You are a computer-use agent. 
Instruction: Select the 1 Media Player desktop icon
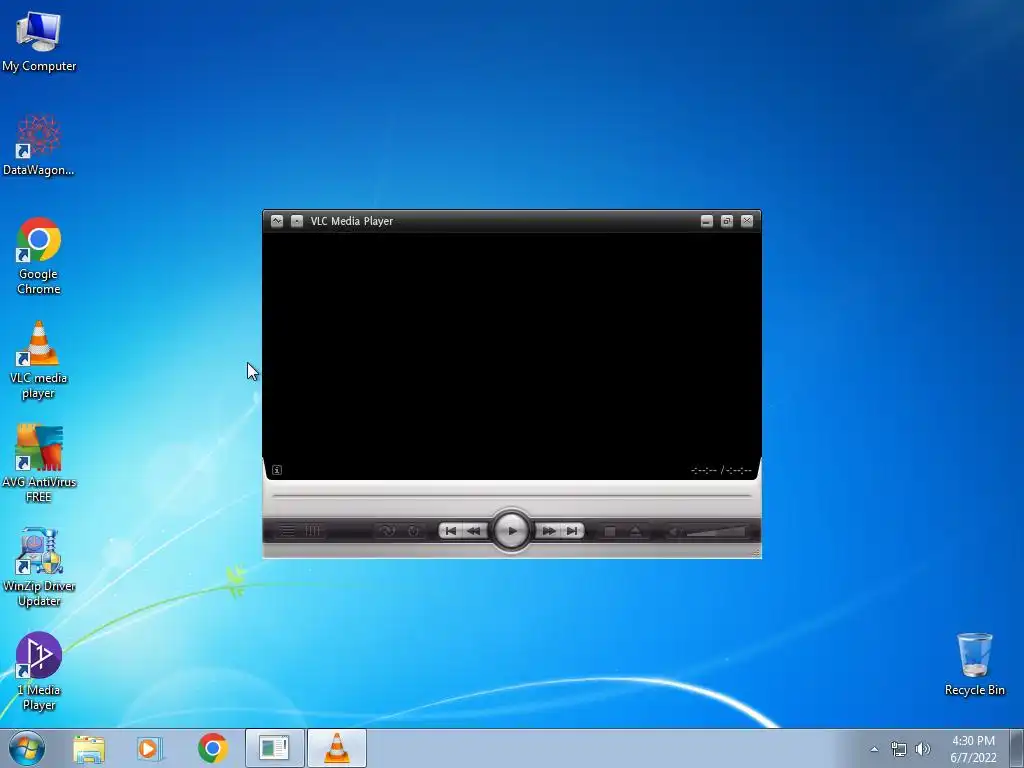(x=39, y=671)
